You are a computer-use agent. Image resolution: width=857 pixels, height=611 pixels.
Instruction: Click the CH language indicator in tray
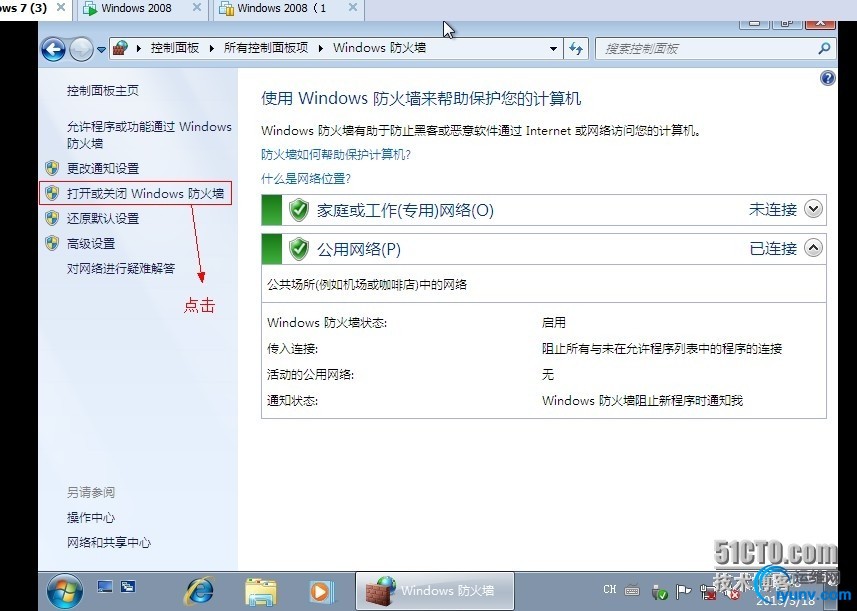610,590
